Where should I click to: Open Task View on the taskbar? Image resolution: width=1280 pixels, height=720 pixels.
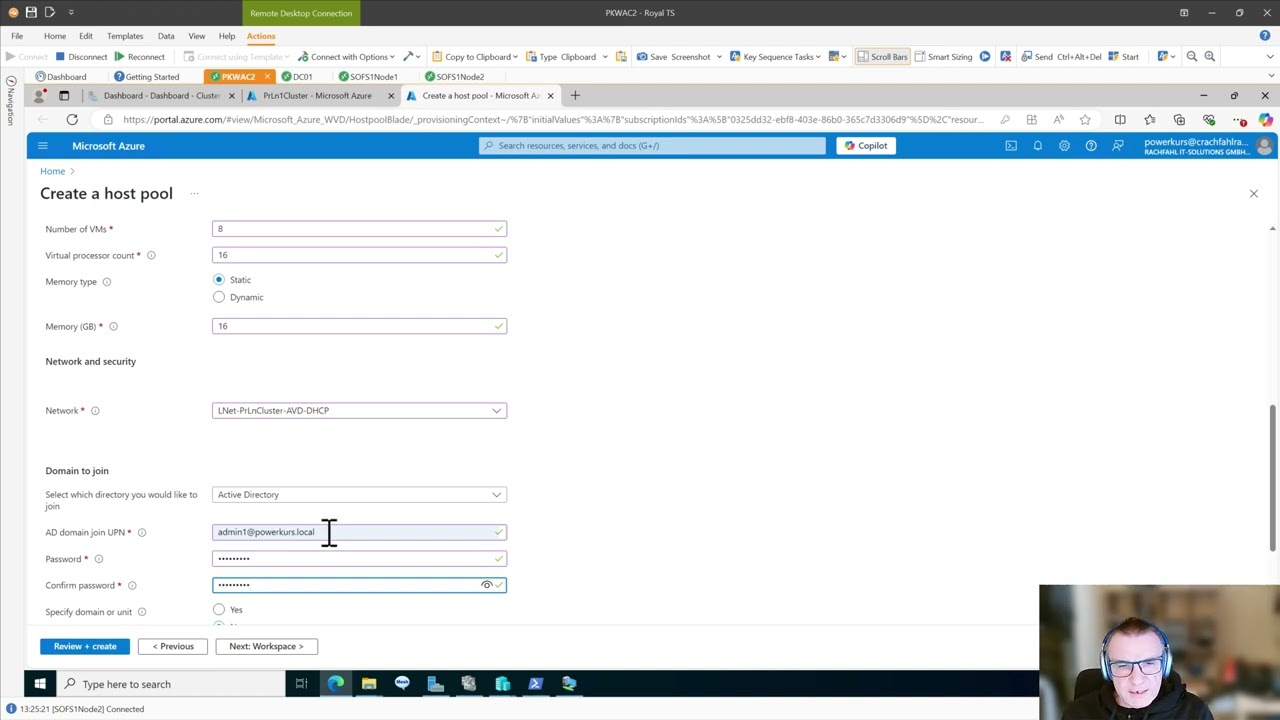[301, 684]
